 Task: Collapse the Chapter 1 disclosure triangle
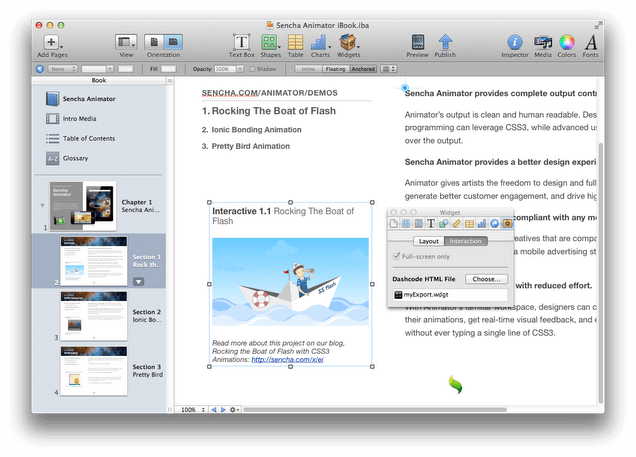coord(42,206)
